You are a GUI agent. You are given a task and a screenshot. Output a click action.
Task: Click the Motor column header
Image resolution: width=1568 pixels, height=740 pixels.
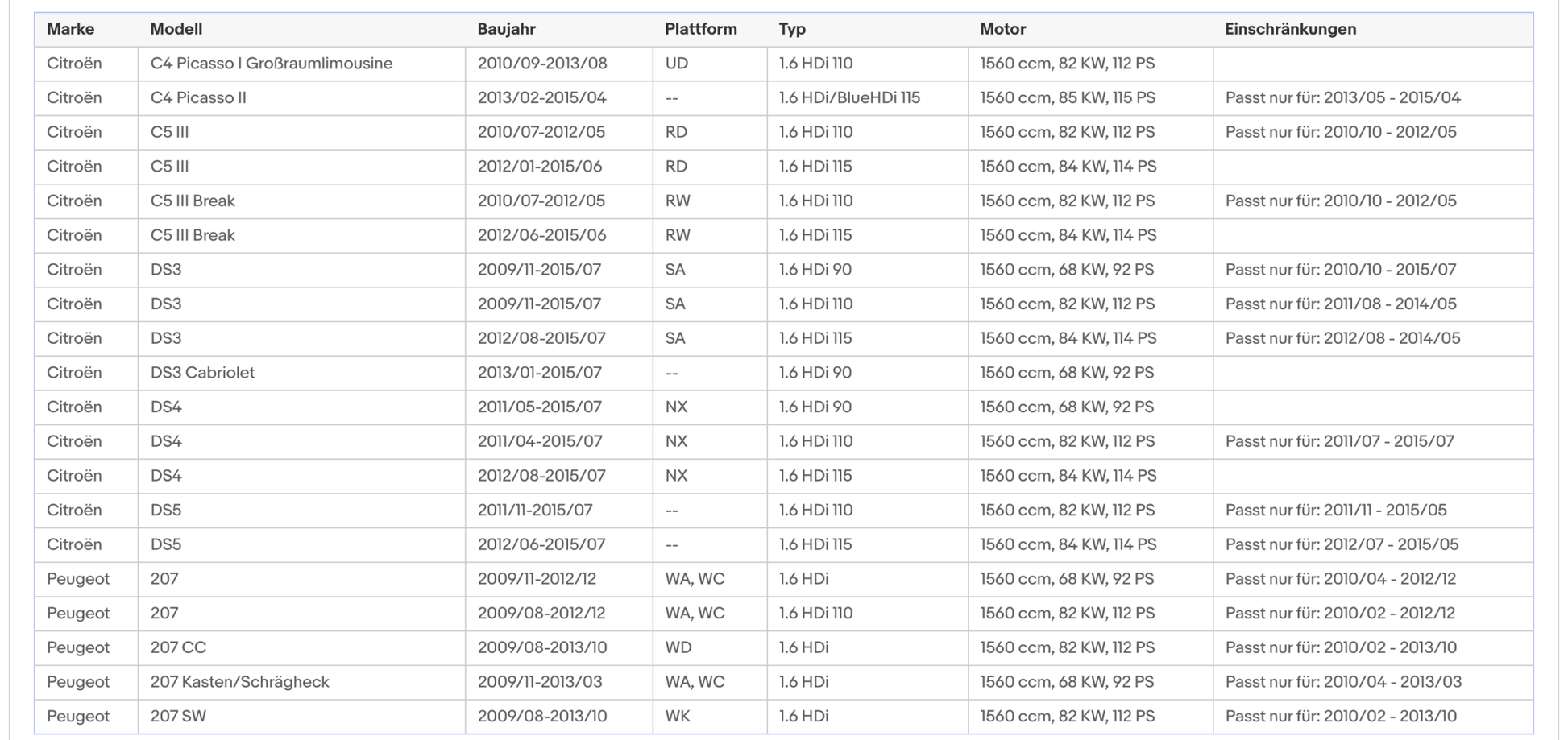tap(1002, 30)
